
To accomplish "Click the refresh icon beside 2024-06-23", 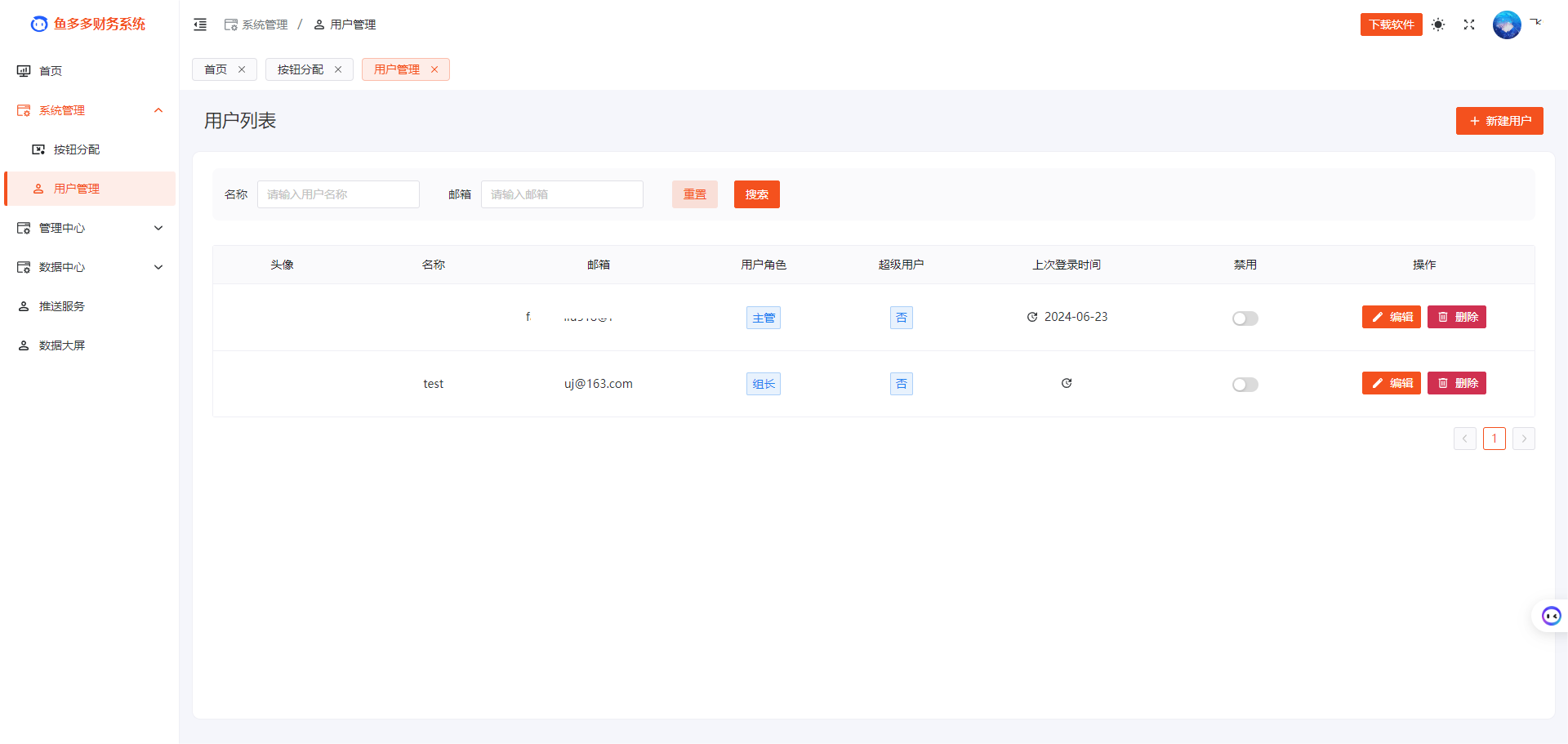I will tap(1032, 317).
